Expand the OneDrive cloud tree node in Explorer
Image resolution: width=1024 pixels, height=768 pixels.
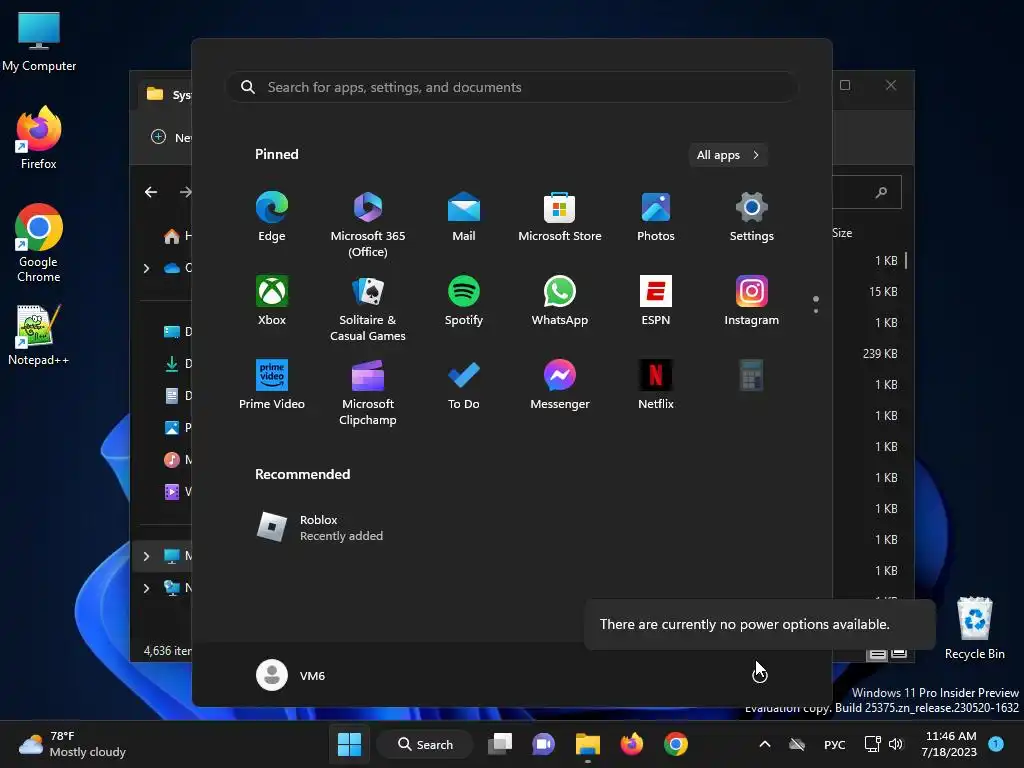146,268
